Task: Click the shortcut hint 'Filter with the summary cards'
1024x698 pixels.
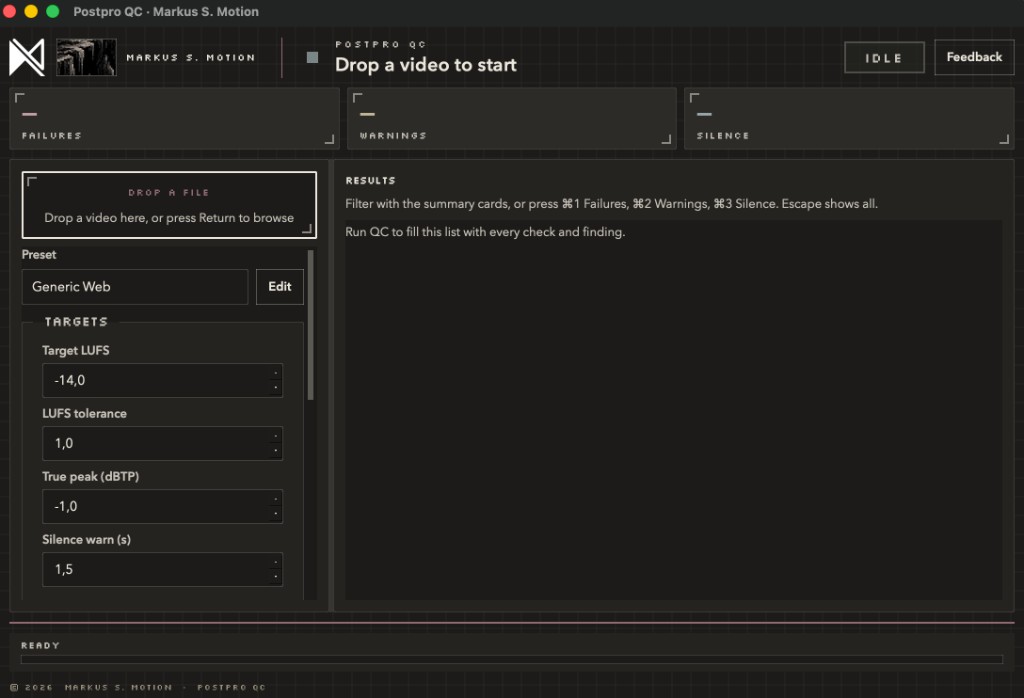Action: pyautogui.click(x=611, y=204)
